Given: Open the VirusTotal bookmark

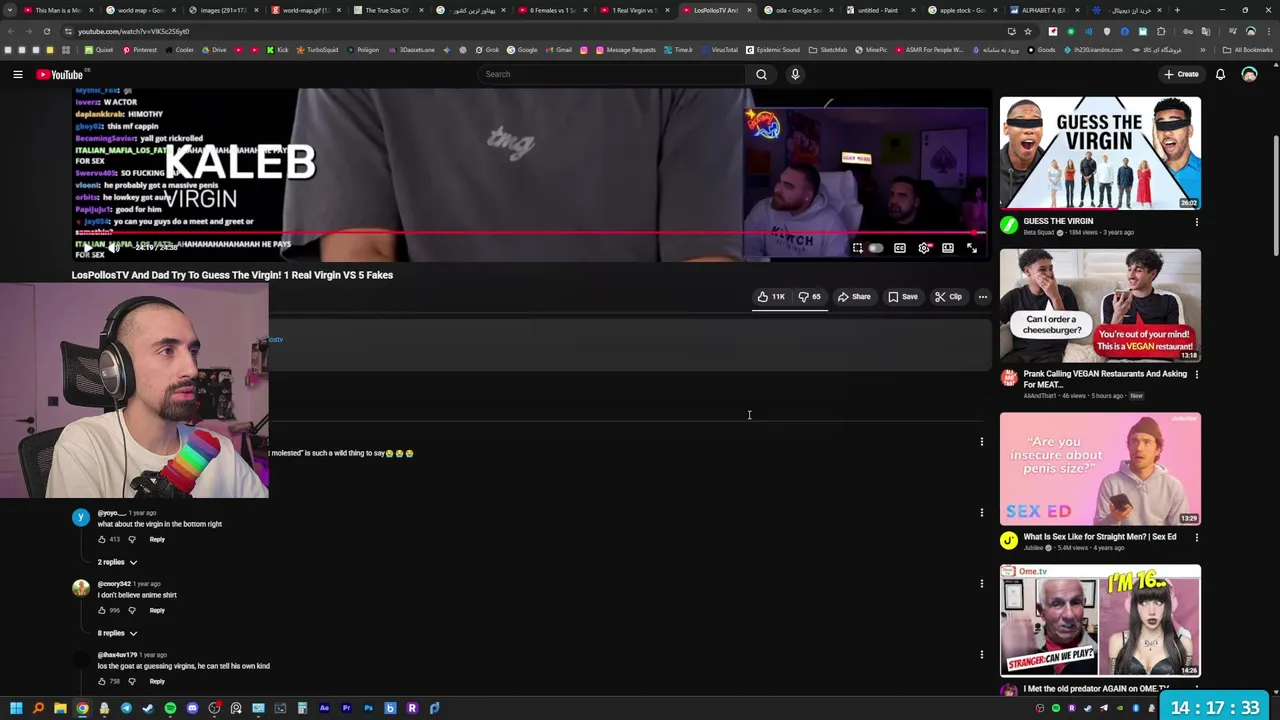Looking at the screenshot, I should (x=720, y=50).
